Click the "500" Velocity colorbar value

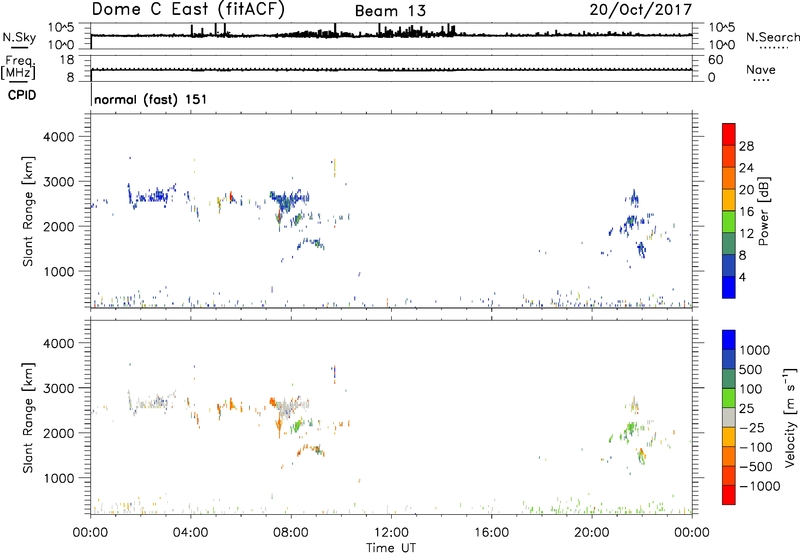click(x=751, y=369)
